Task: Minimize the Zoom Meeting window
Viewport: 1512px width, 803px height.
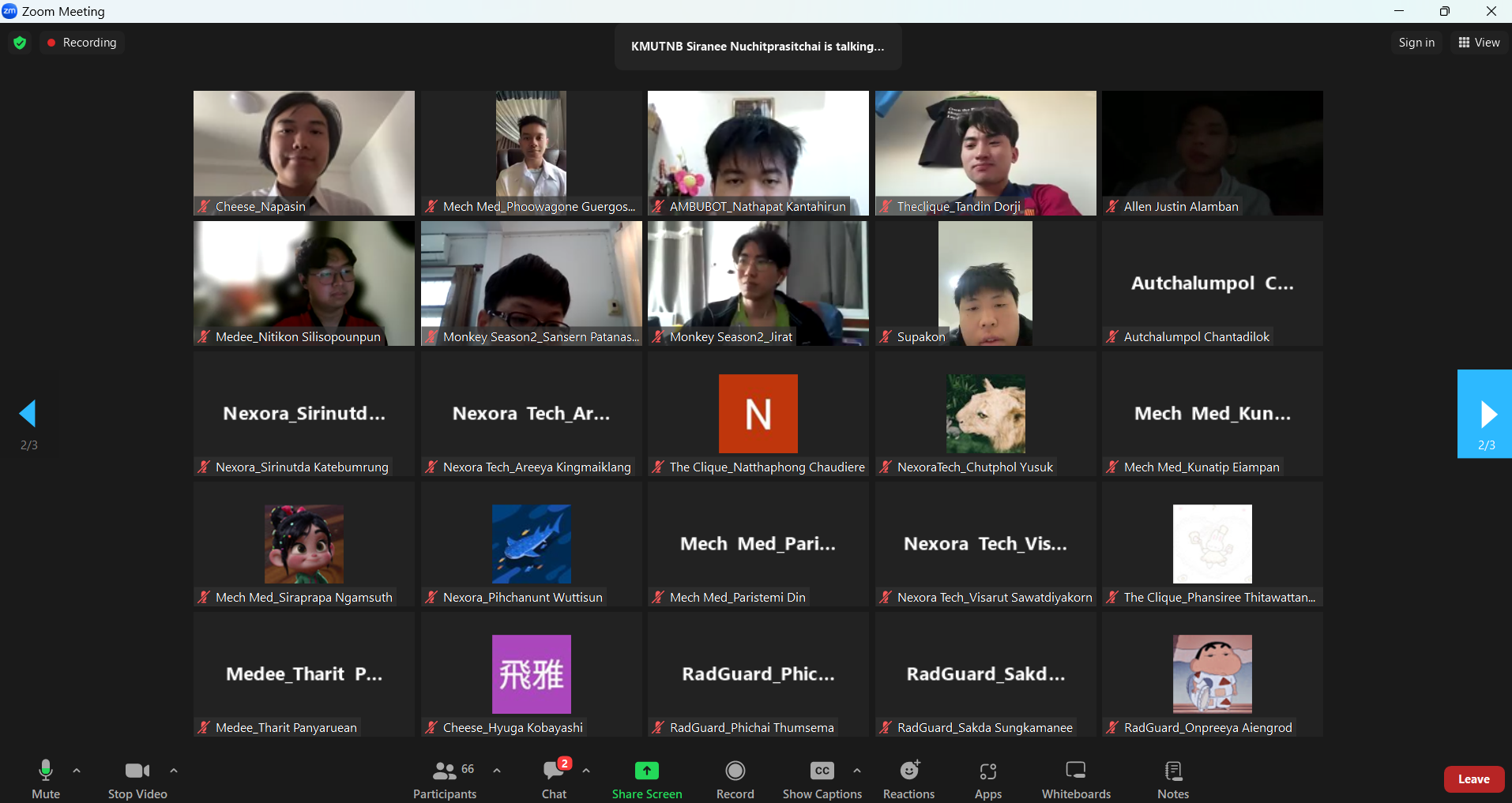Action: (1399, 11)
